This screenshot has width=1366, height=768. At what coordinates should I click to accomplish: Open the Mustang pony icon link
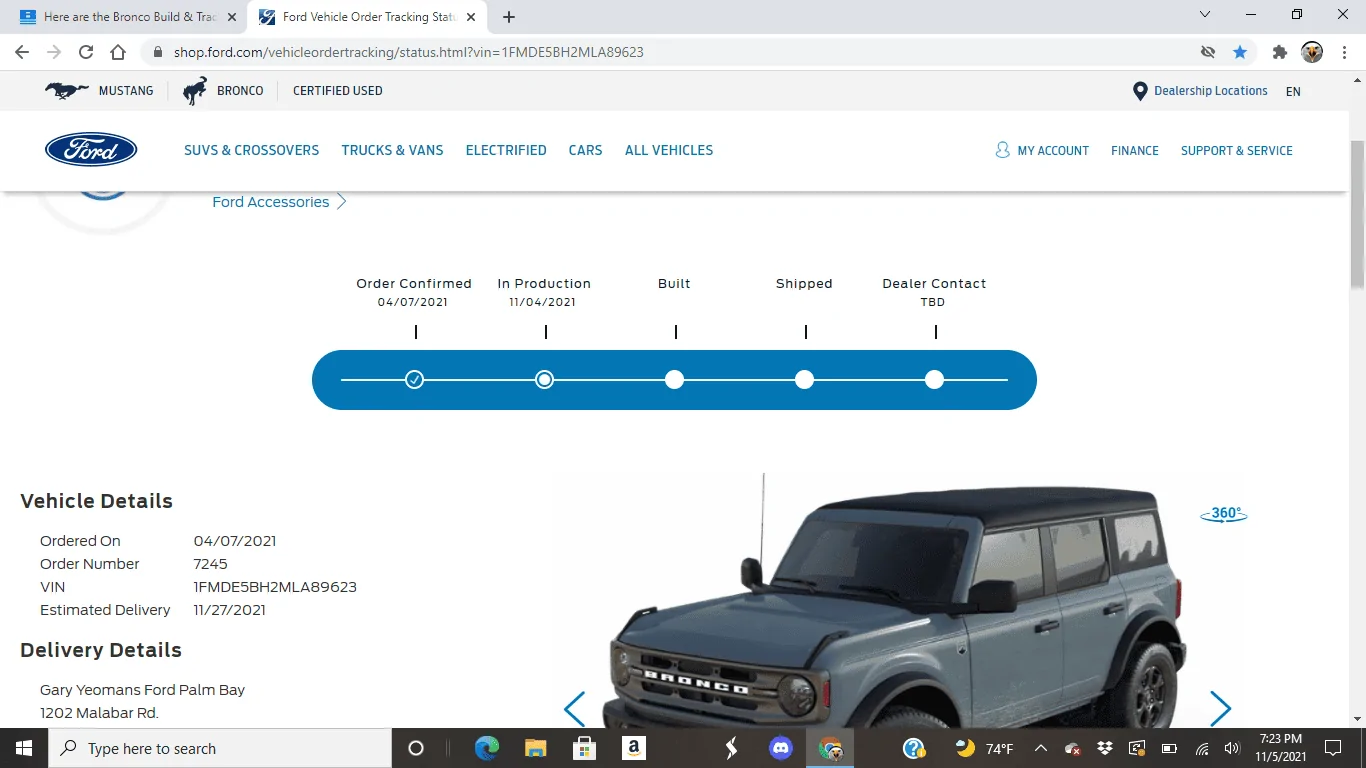pos(67,90)
